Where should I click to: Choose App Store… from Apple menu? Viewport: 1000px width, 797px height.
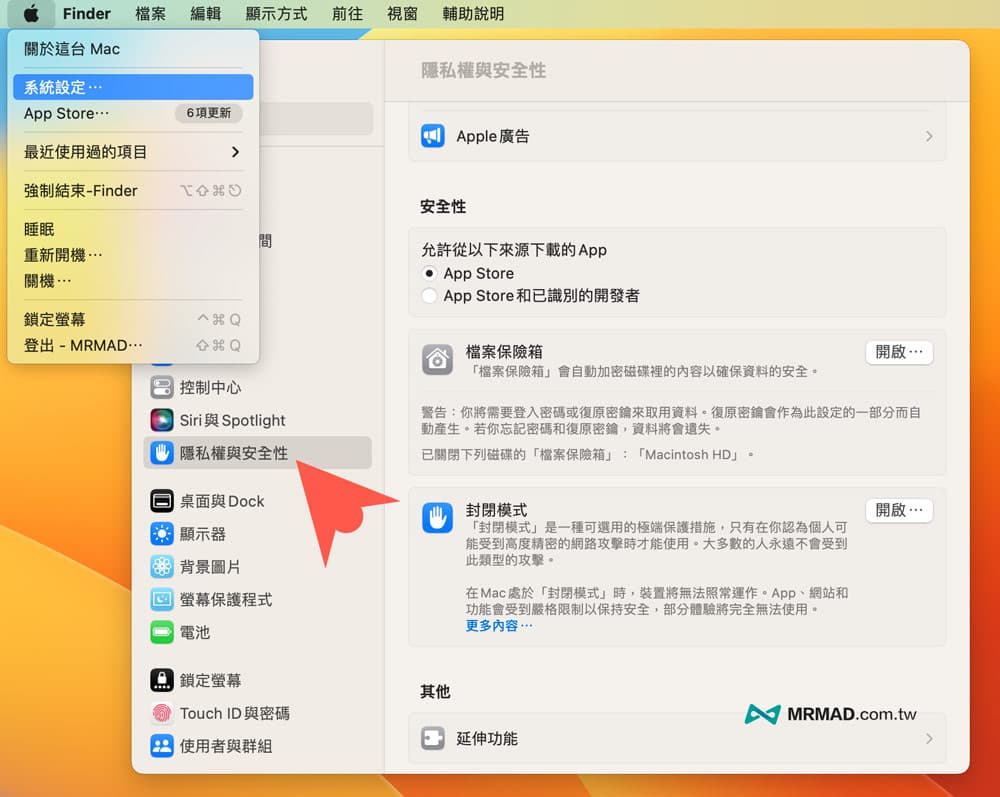(133, 113)
